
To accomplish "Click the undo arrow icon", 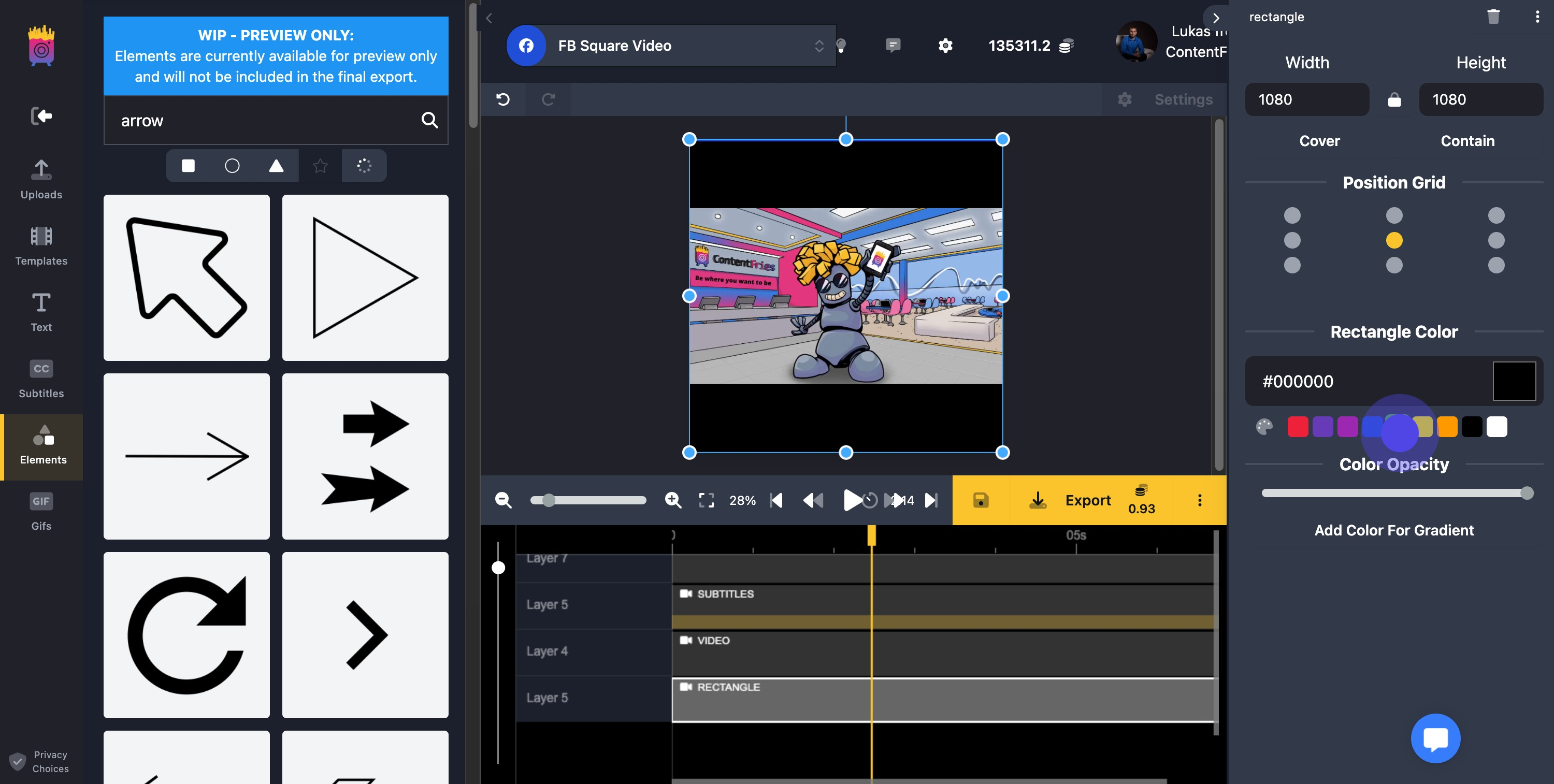I will coord(502,99).
